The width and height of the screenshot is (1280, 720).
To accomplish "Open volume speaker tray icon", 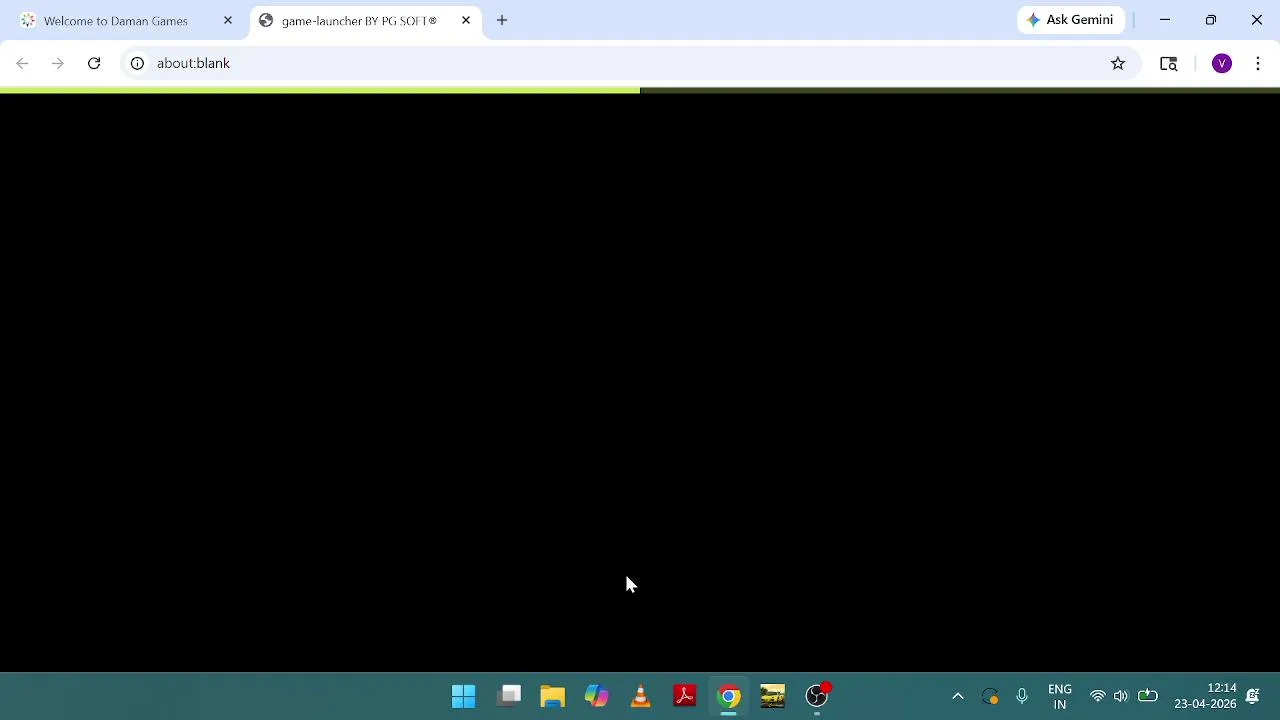I will click(x=1121, y=696).
